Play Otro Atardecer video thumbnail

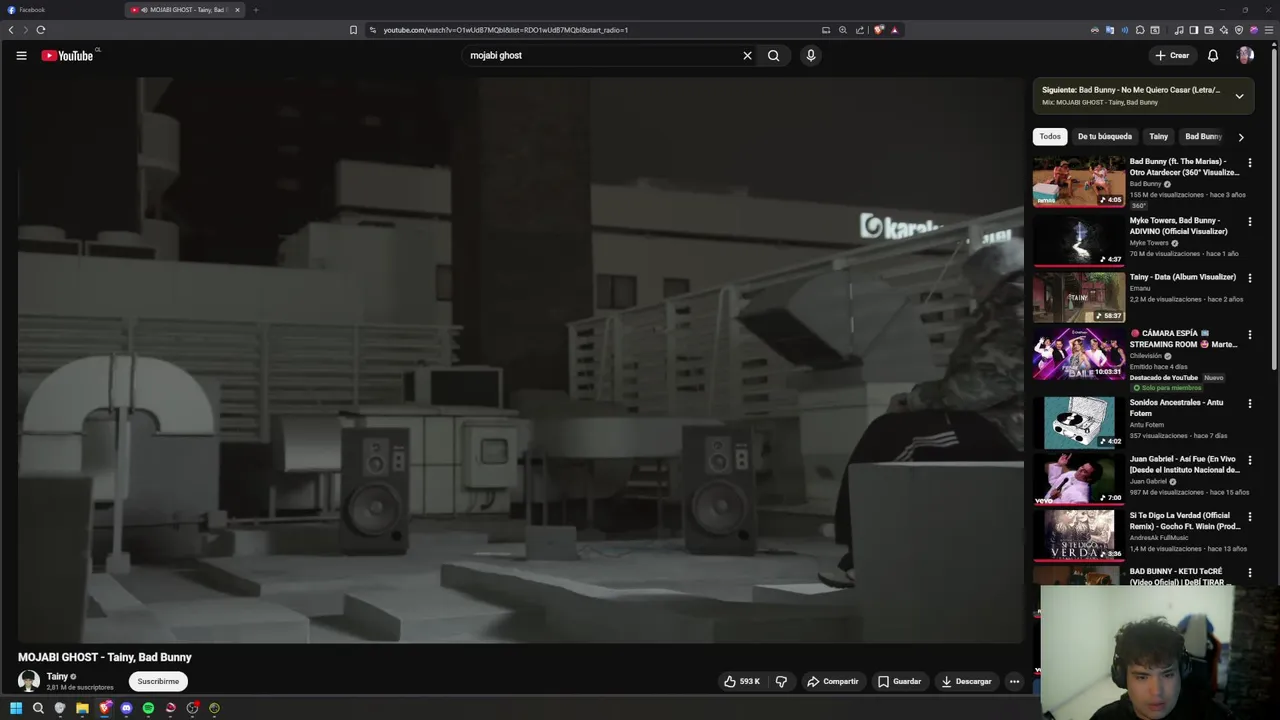1079,181
